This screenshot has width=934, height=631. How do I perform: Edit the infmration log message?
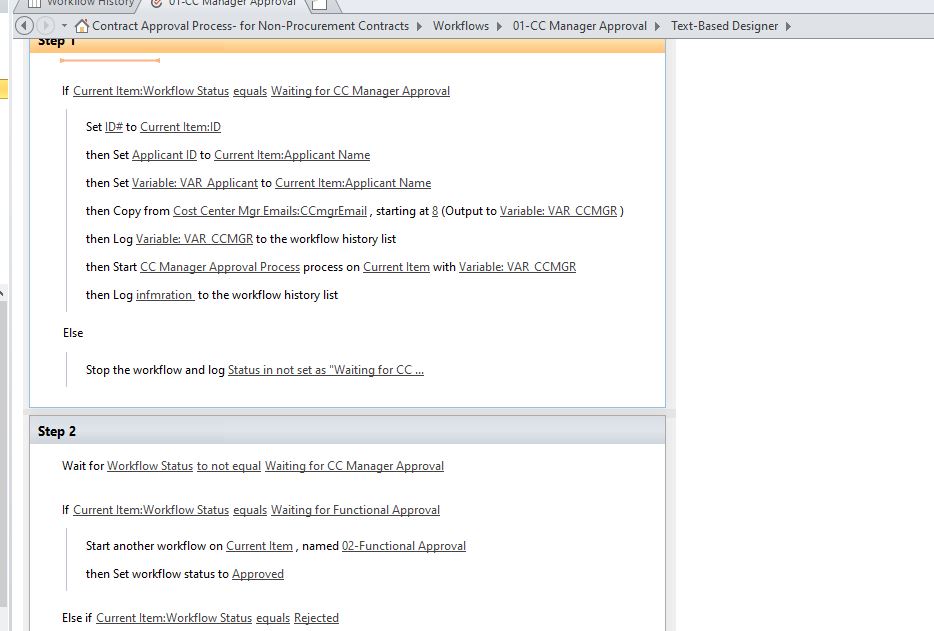point(165,295)
